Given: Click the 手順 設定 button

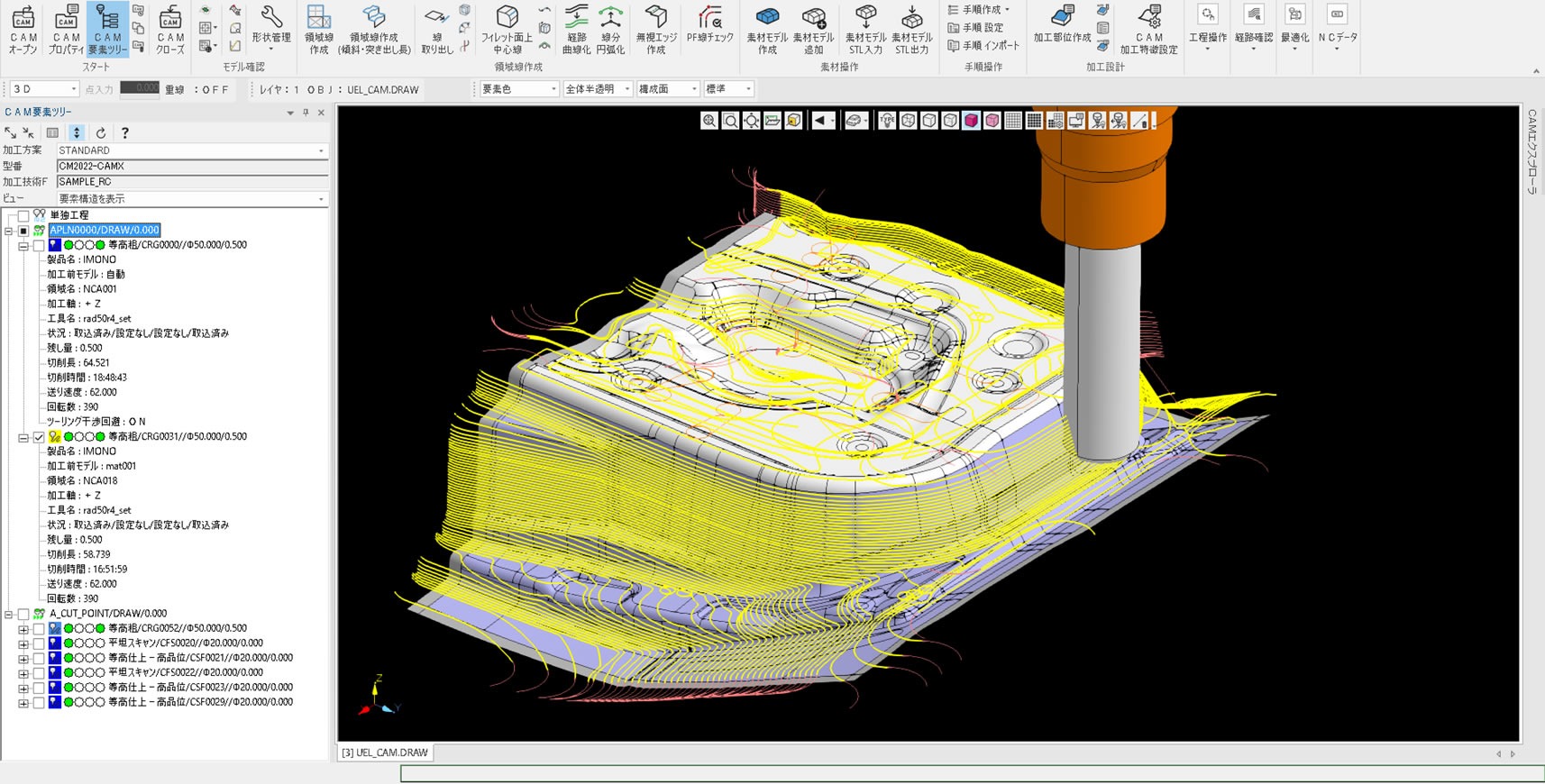Looking at the screenshot, I should pos(975,27).
